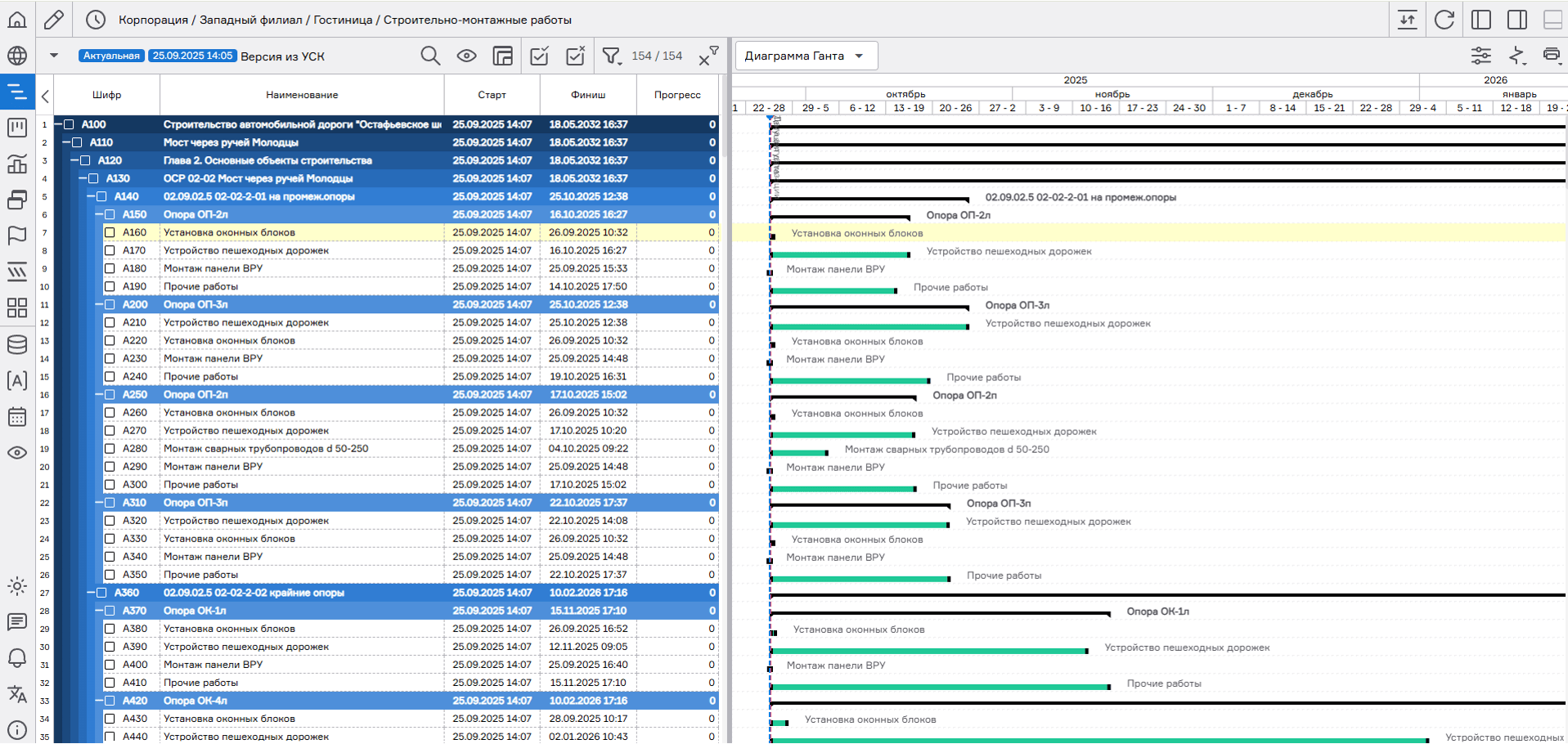Click the filter funnel icon
This screenshot has width=1568, height=744.
point(611,56)
